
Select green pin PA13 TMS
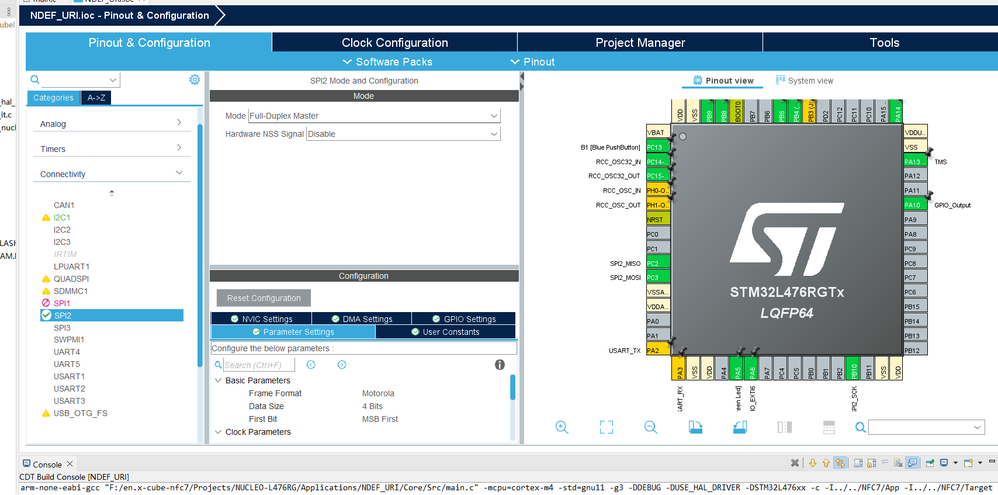tap(914, 162)
